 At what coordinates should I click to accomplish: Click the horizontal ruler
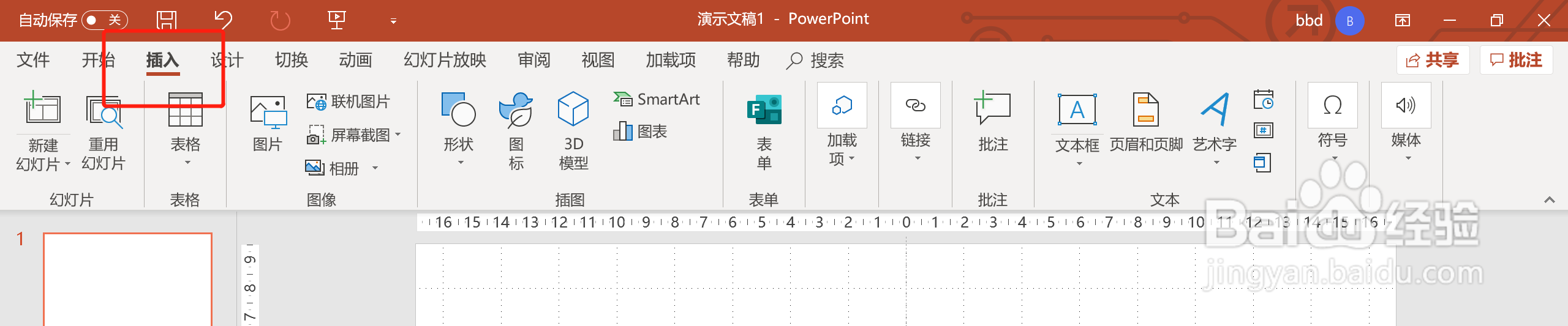coord(906,222)
